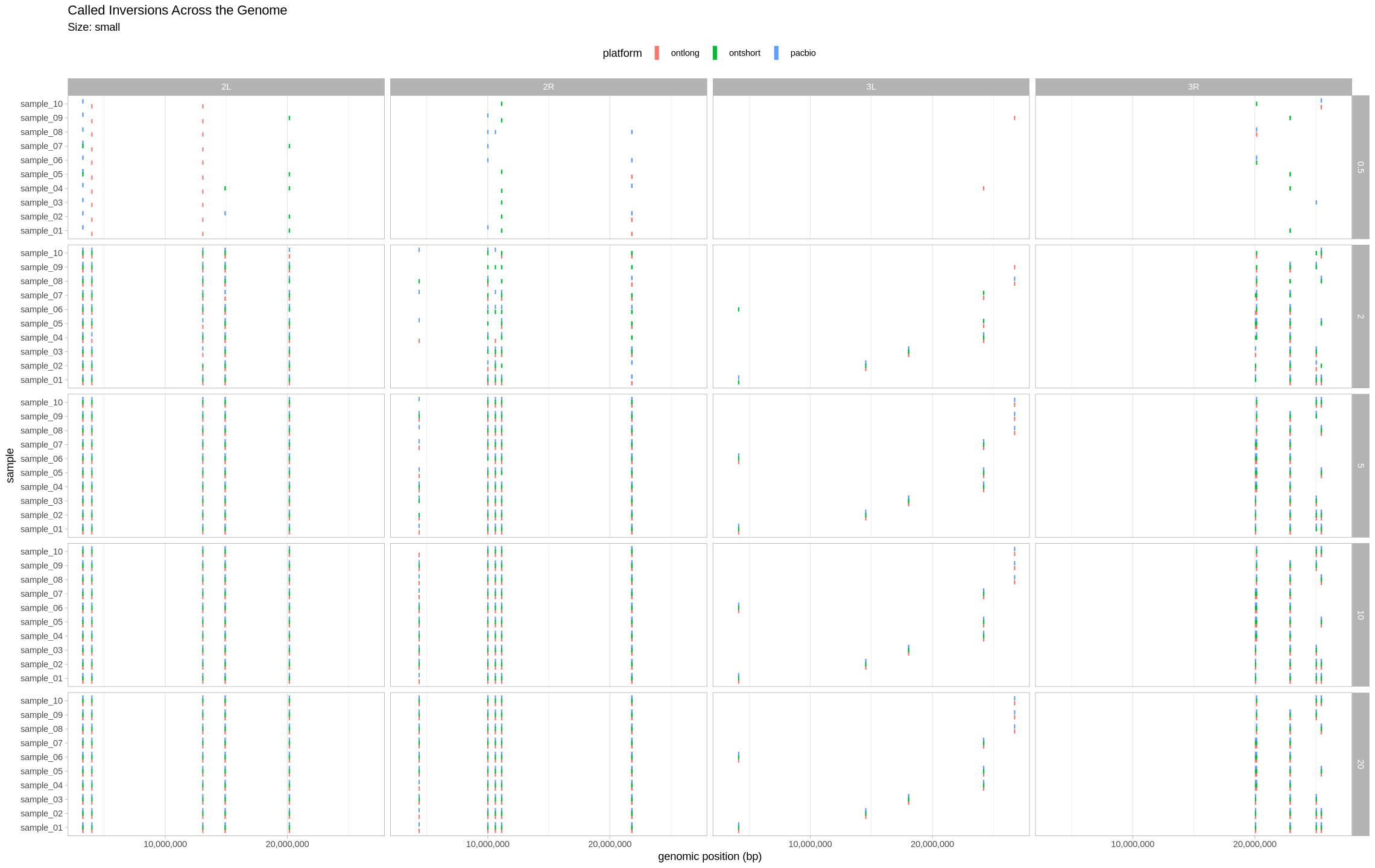The height and width of the screenshot is (868, 1375).
Task: Click the Size: small subtitle
Action: (x=94, y=27)
